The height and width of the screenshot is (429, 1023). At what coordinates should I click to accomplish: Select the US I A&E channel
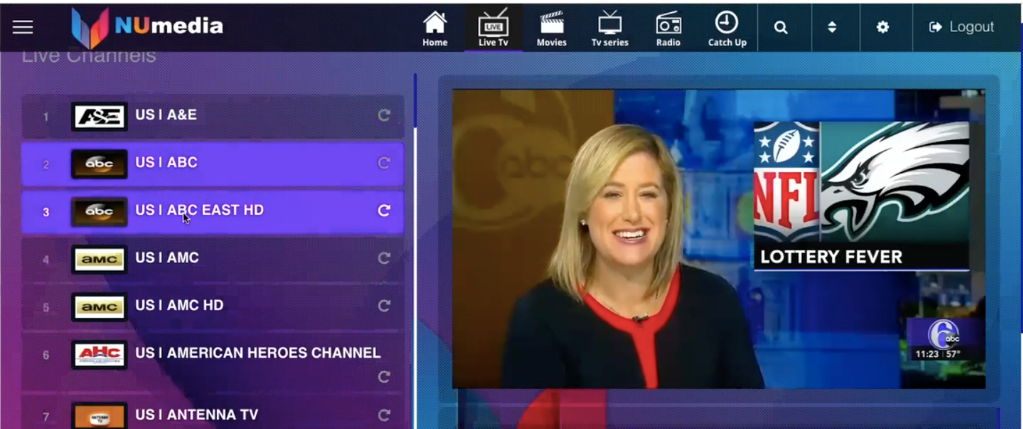pyautogui.click(x=213, y=116)
